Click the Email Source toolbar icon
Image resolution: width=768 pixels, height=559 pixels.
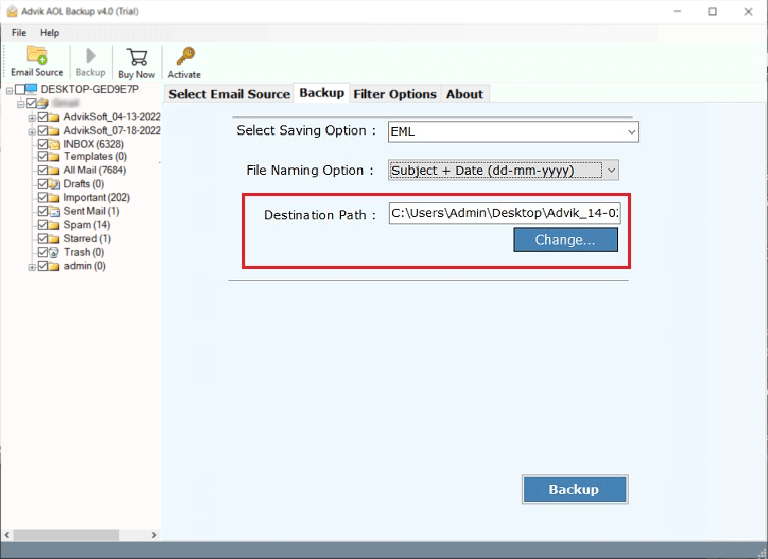click(37, 55)
